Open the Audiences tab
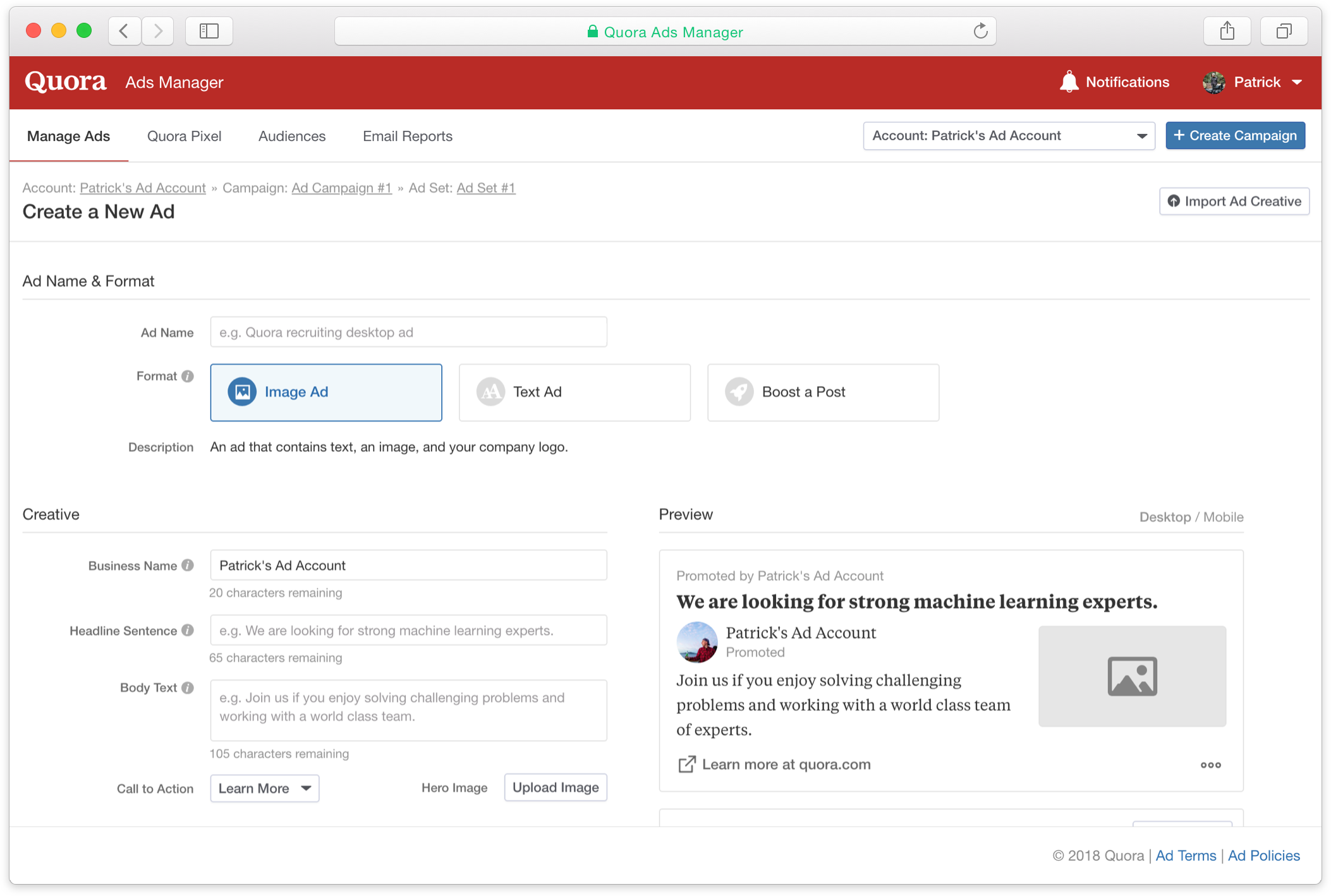 coord(292,136)
